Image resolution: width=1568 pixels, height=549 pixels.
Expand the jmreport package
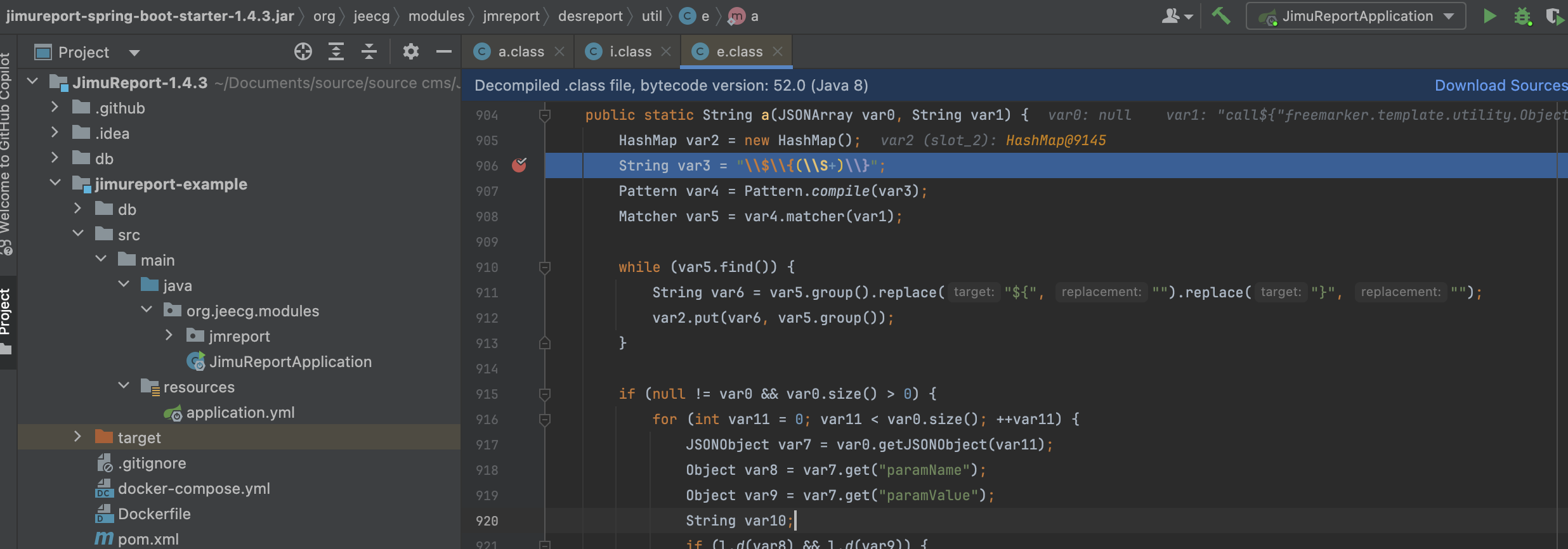point(169,336)
